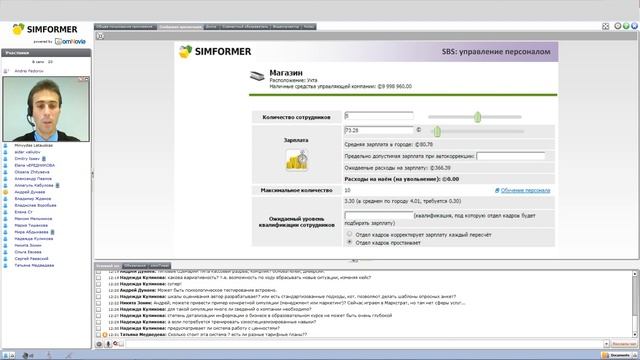Open the third short tab in top bar
This screenshot has width=640, height=360.
coord(211,27)
